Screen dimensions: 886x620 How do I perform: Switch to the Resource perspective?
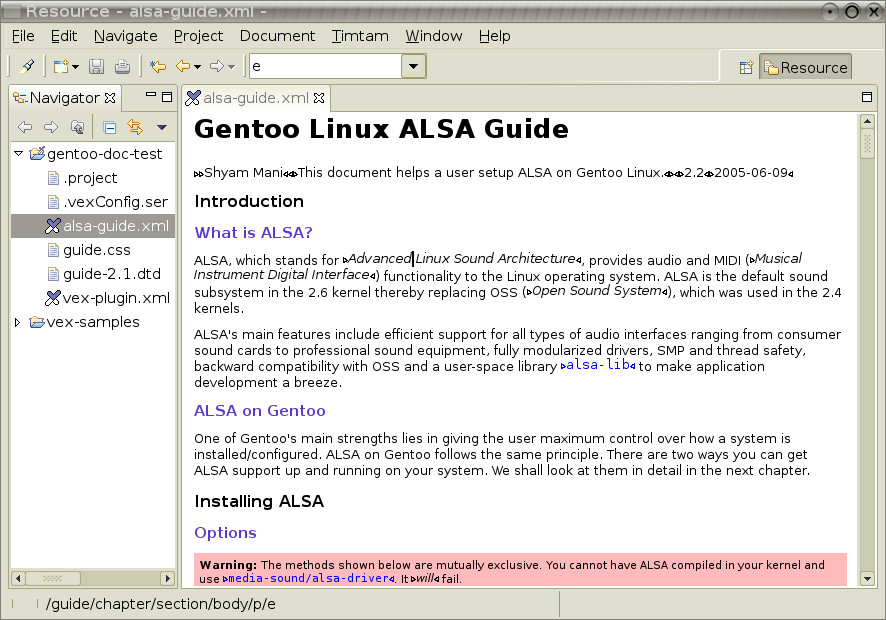click(805, 67)
